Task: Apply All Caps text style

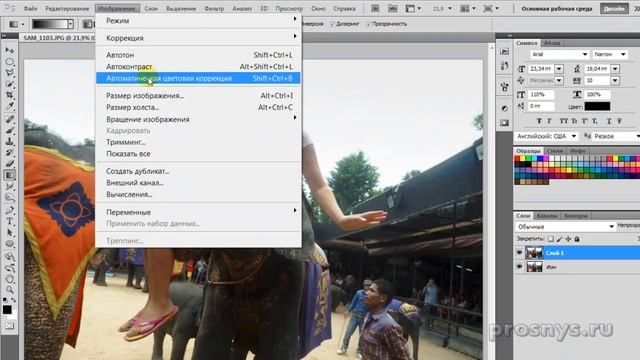Action: tap(564, 121)
